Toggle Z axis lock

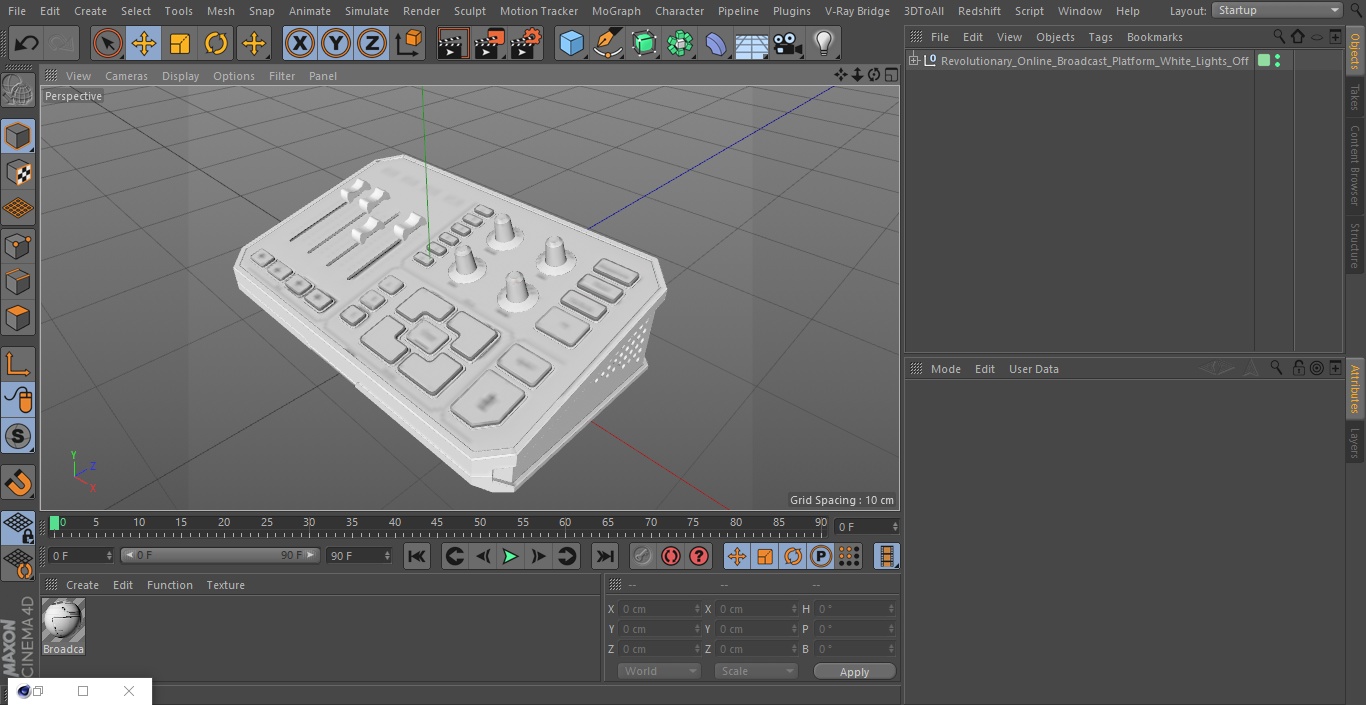click(372, 43)
